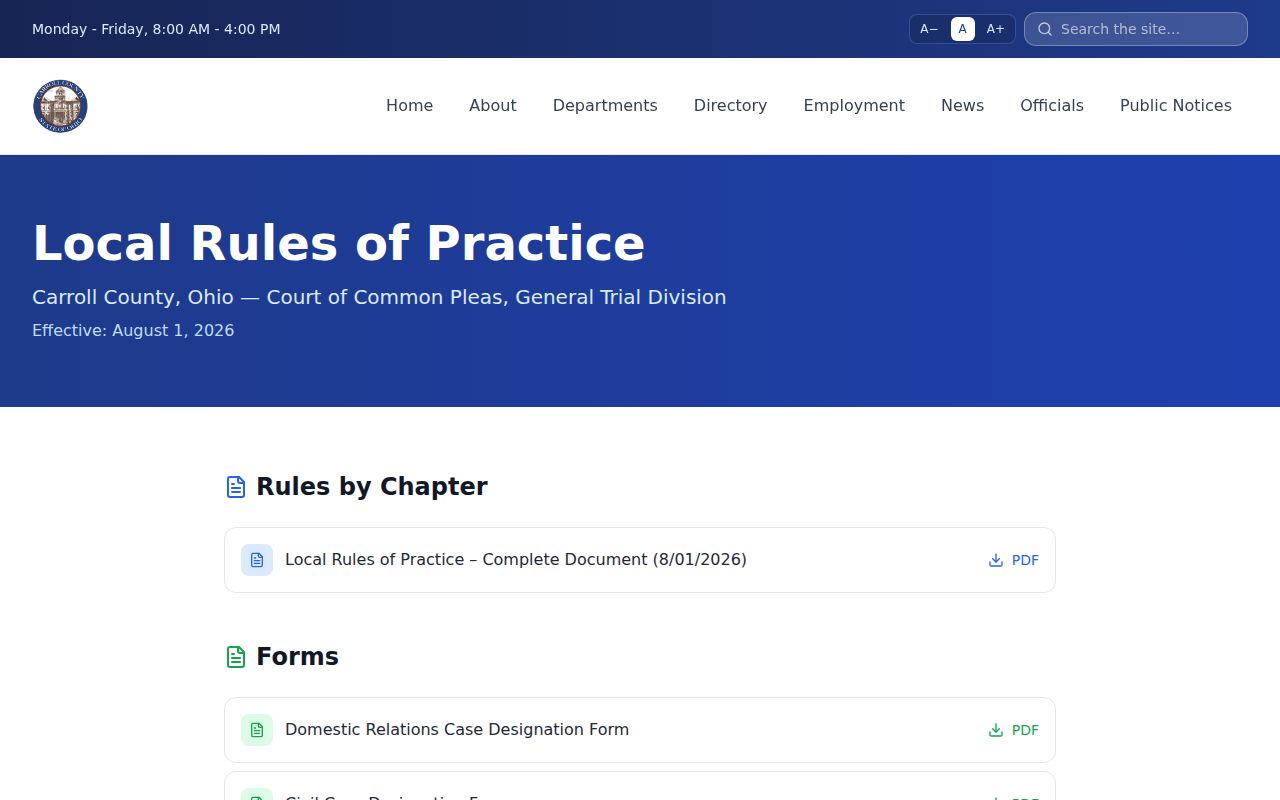
Task: Reset font size with the A button
Action: [963, 29]
